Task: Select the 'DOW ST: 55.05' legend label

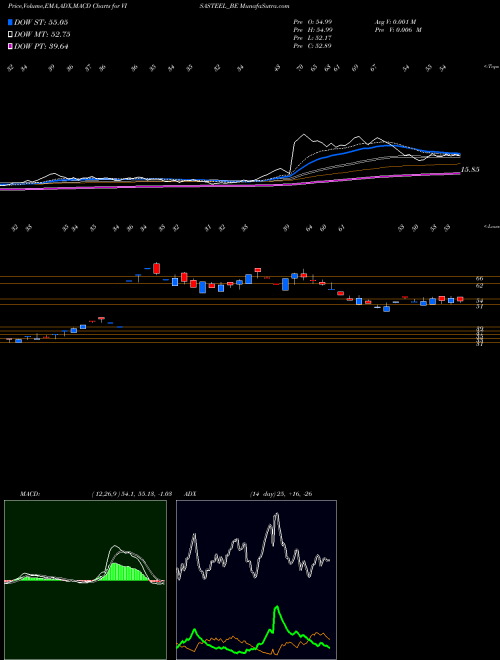Action: point(41,22)
